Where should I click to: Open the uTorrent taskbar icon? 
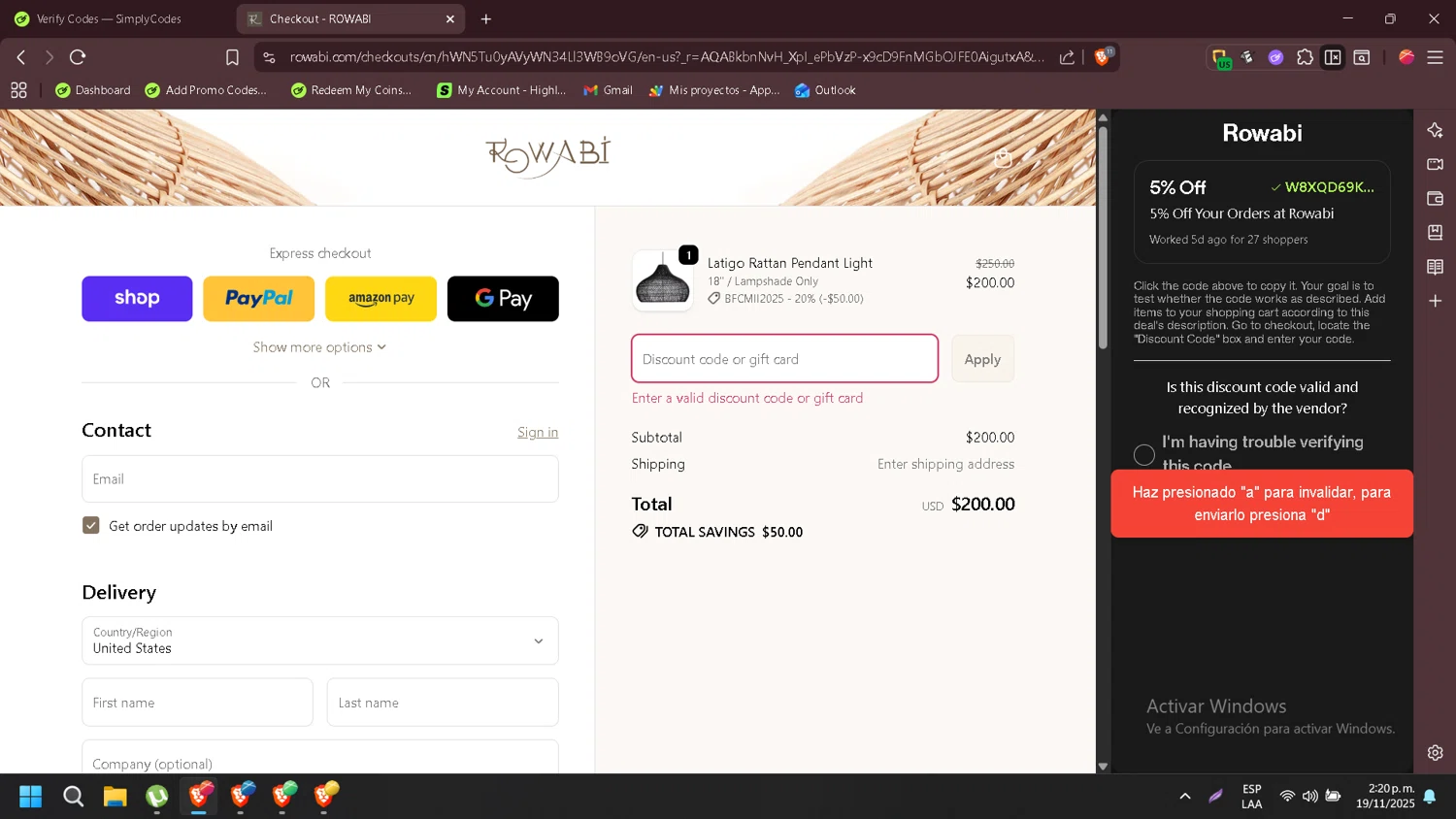[157, 797]
